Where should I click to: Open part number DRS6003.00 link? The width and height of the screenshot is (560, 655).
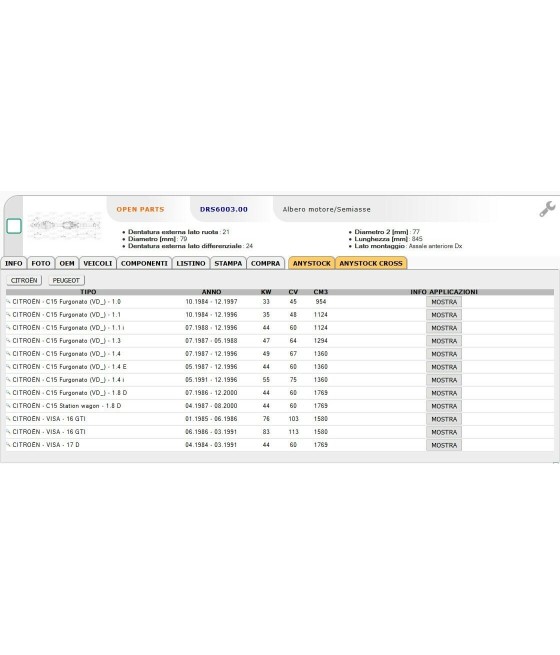point(224,209)
